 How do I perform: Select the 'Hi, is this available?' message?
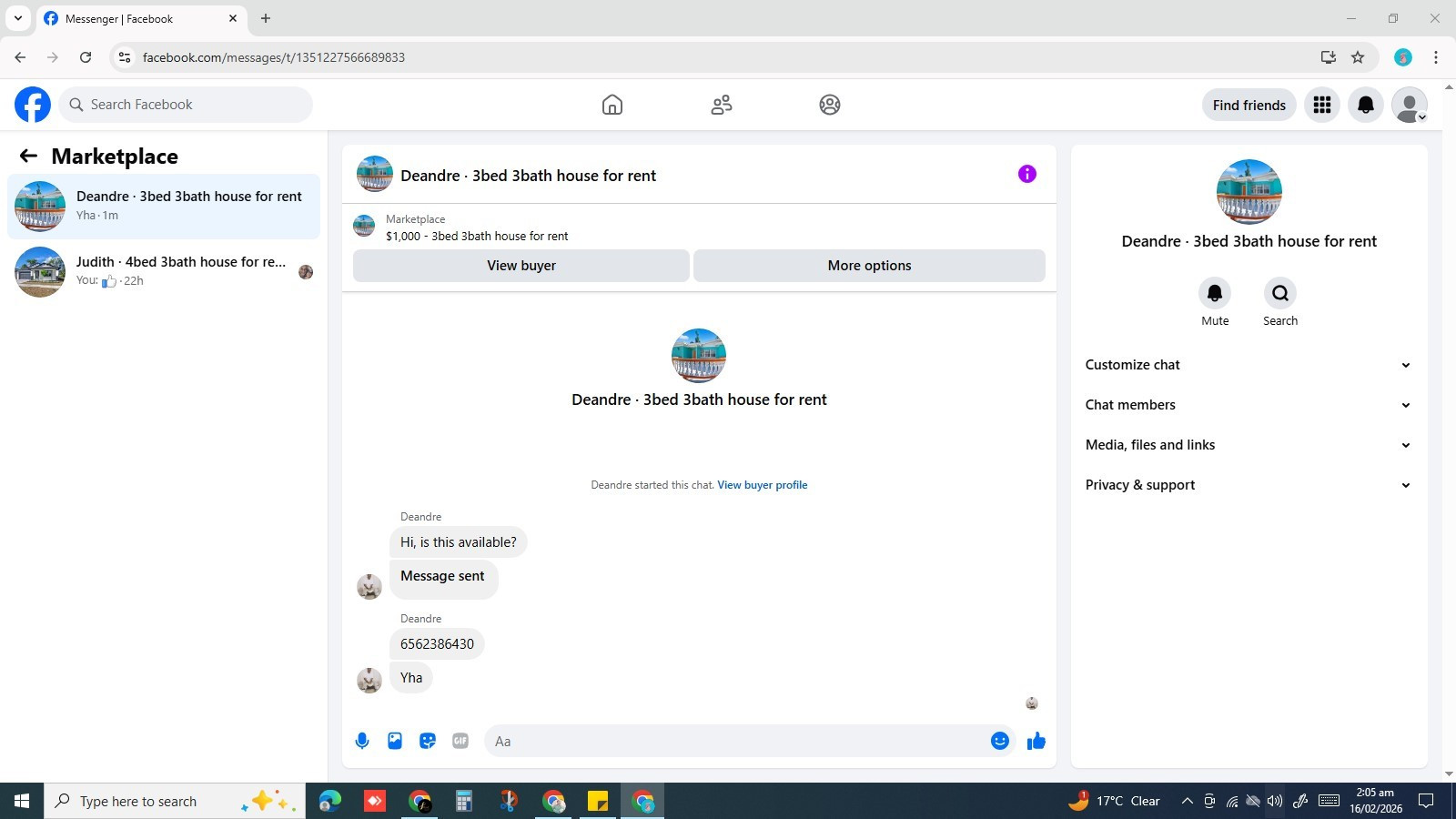459,542
